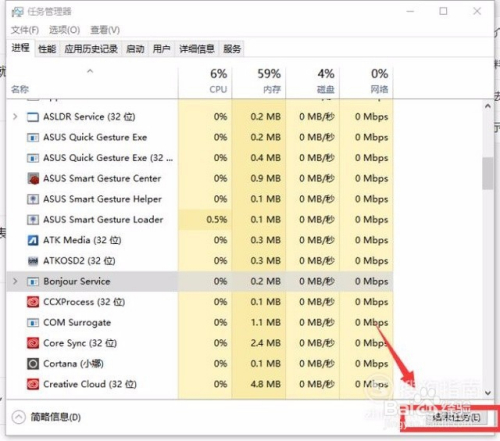Click 0.9 MB memory of Gesture Center

pos(265,179)
